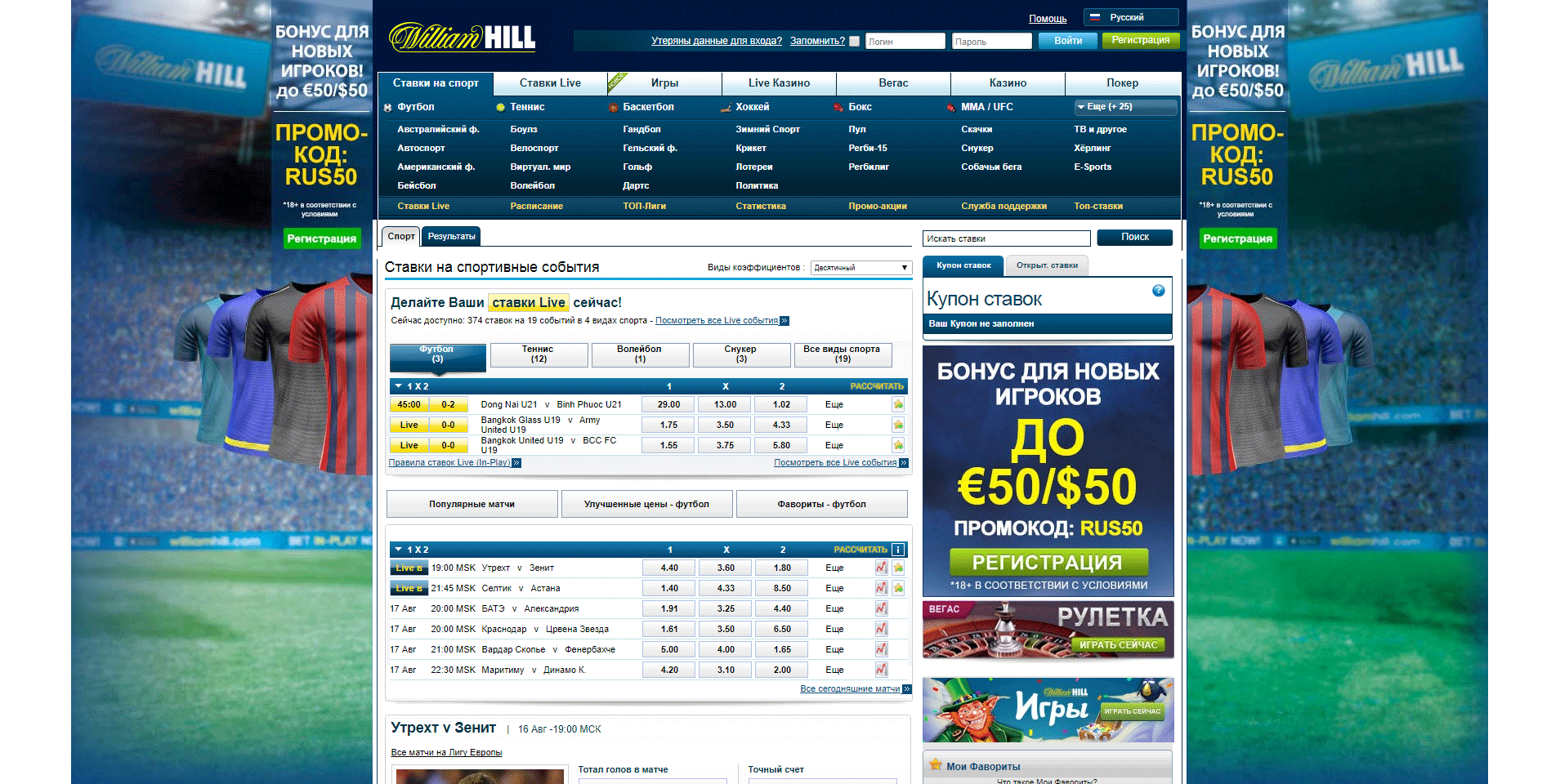
Task: Open the Покер tab
Action: pyautogui.click(x=1123, y=83)
